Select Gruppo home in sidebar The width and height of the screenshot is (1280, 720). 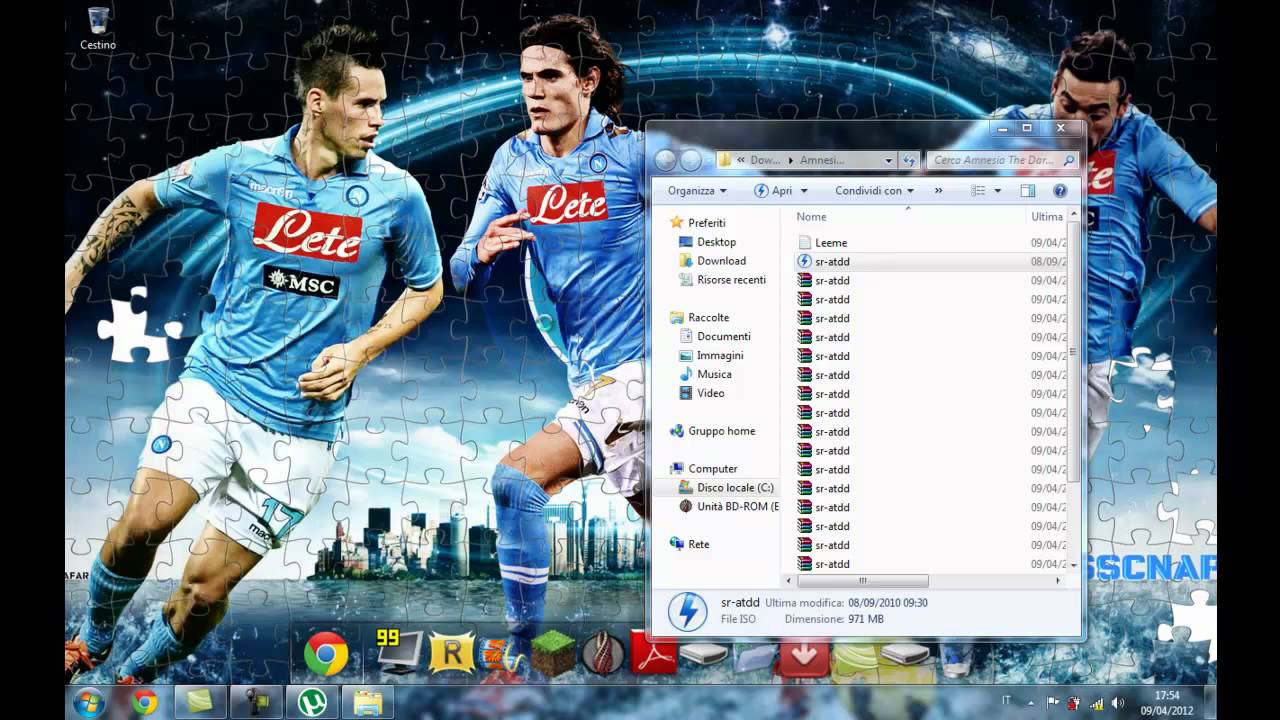[x=721, y=431]
